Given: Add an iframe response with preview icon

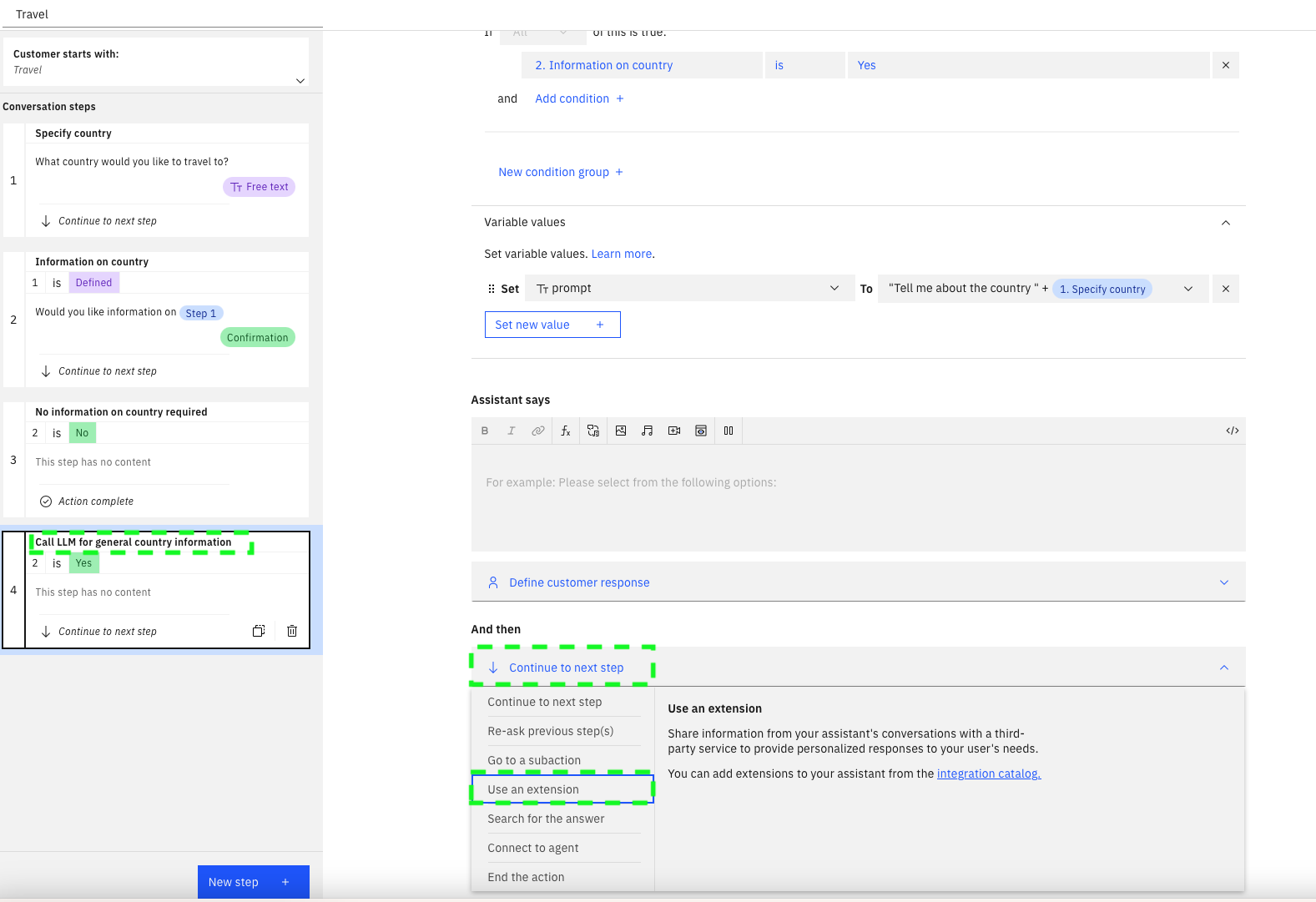Looking at the screenshot, I should [701, 431].
